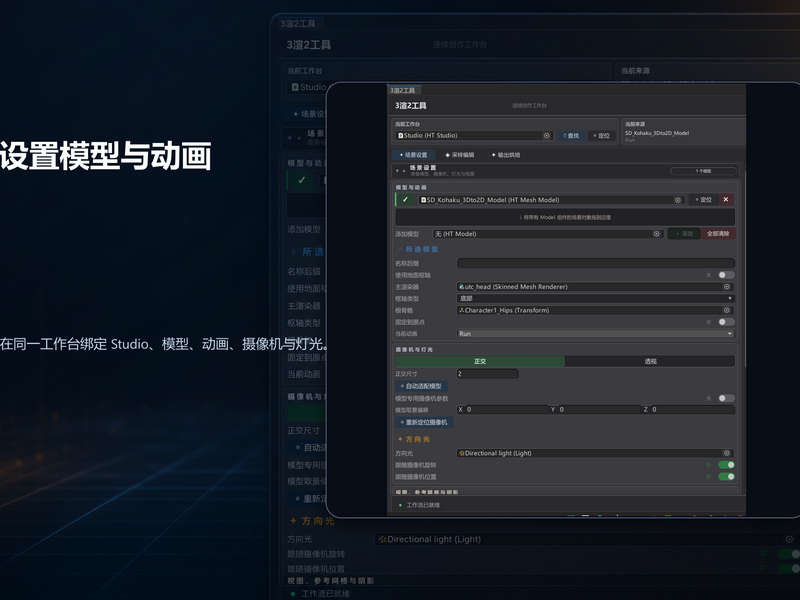The image size is (800, 600).
Task: Click the model asset icon before SD_Kohaku_3Dto2D_Model
Action: click(423, 200)
